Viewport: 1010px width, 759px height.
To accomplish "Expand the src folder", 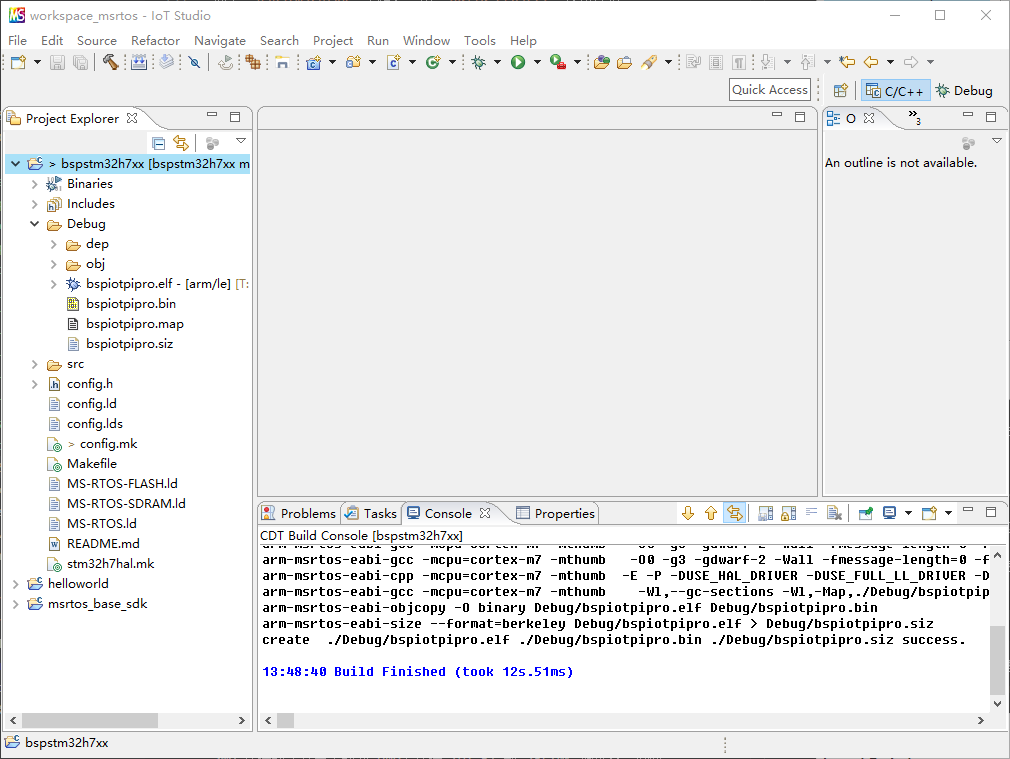I will pos(35,364).
